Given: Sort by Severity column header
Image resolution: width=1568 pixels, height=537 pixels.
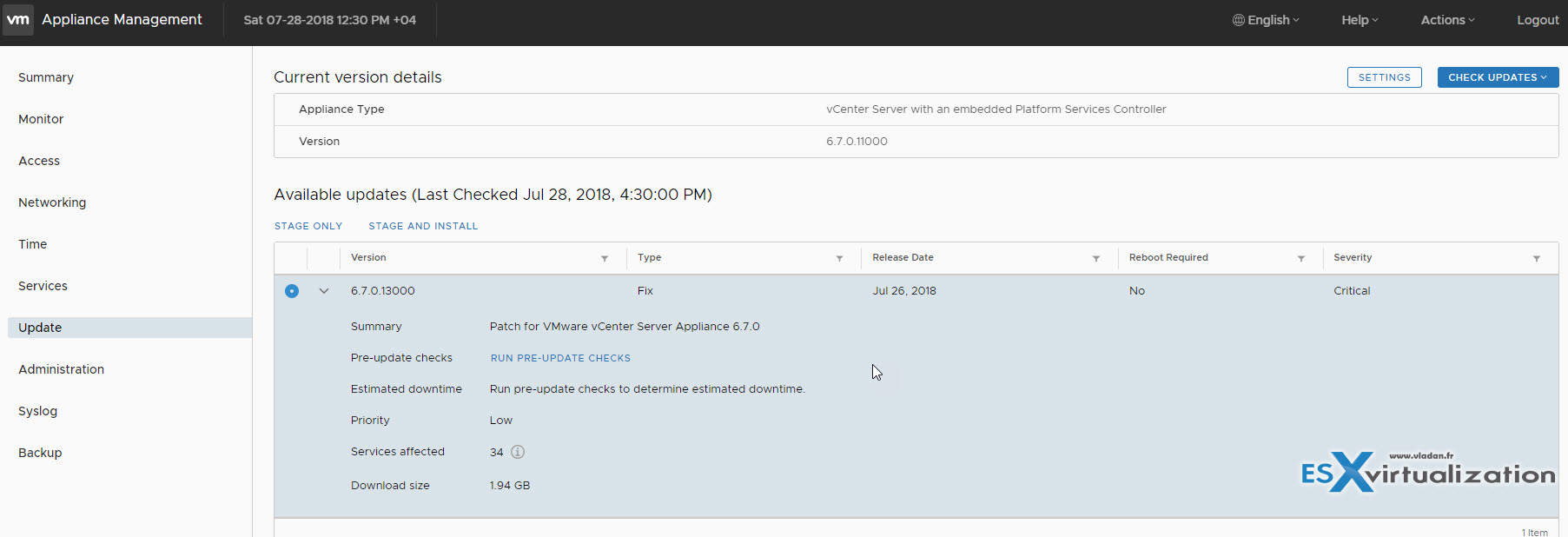Looking at the screenshot, I should pos(1353,258).
